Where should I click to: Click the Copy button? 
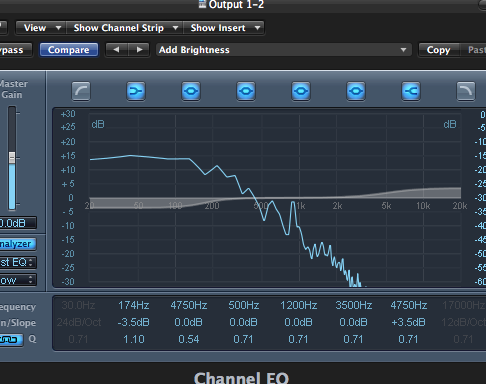point(438,50)
